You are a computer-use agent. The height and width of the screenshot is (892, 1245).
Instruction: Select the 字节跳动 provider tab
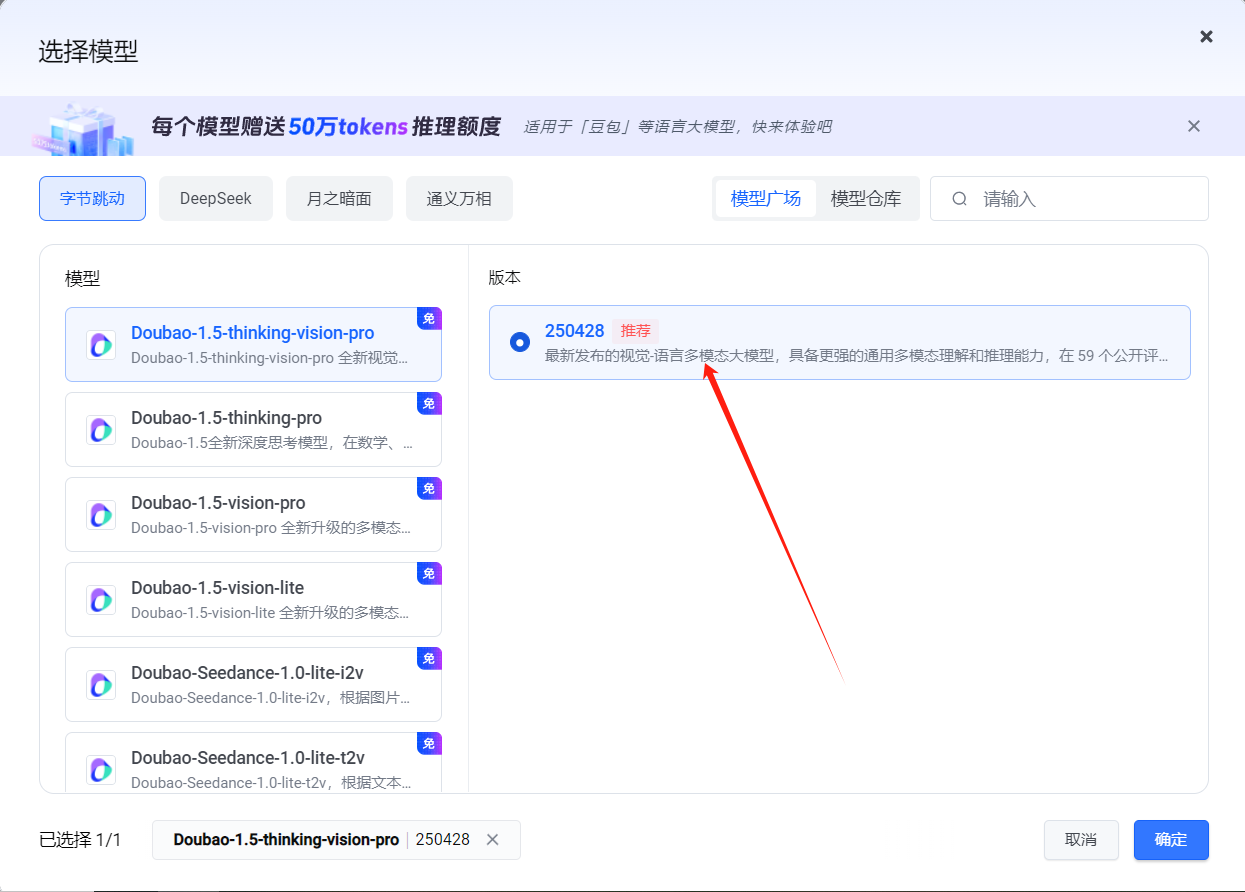click(92, 198)
